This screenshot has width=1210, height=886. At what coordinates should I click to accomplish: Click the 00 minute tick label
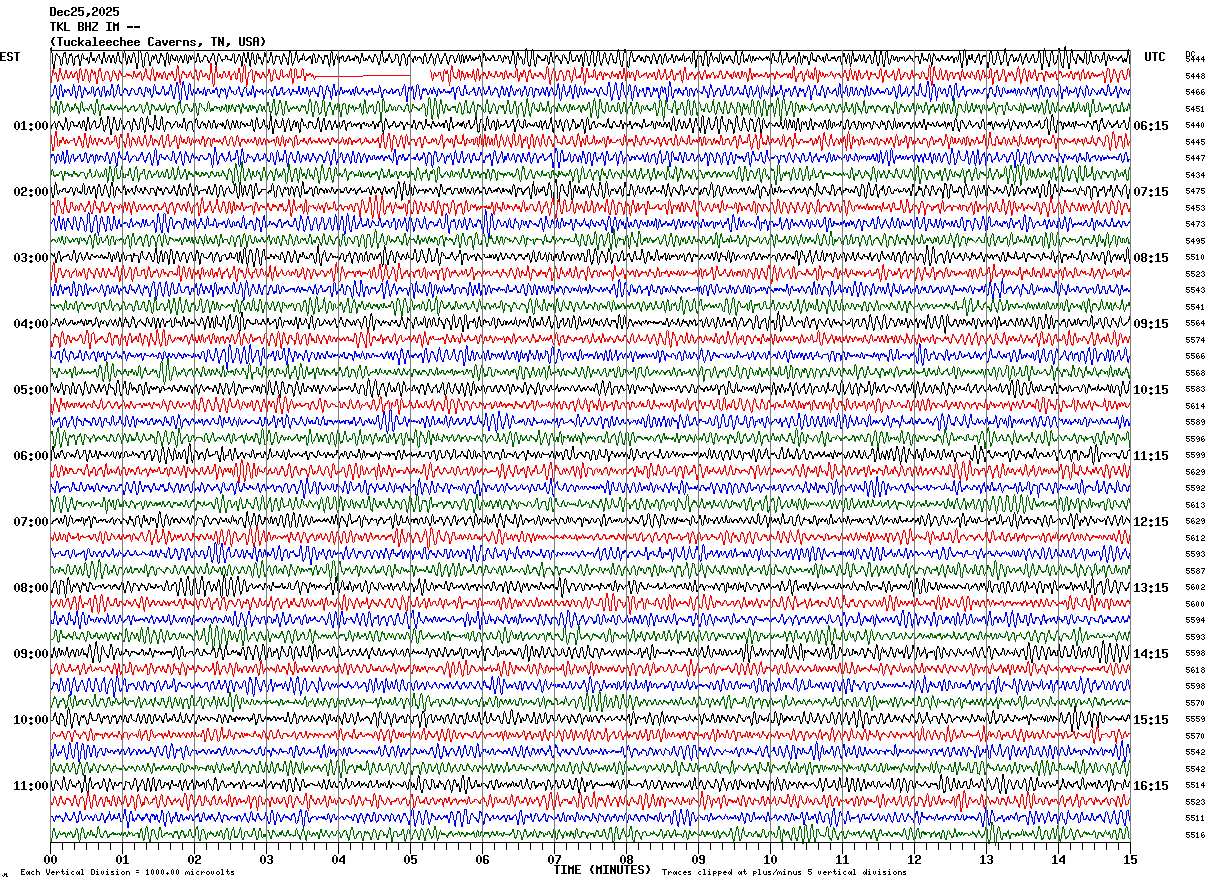(50, 860)
